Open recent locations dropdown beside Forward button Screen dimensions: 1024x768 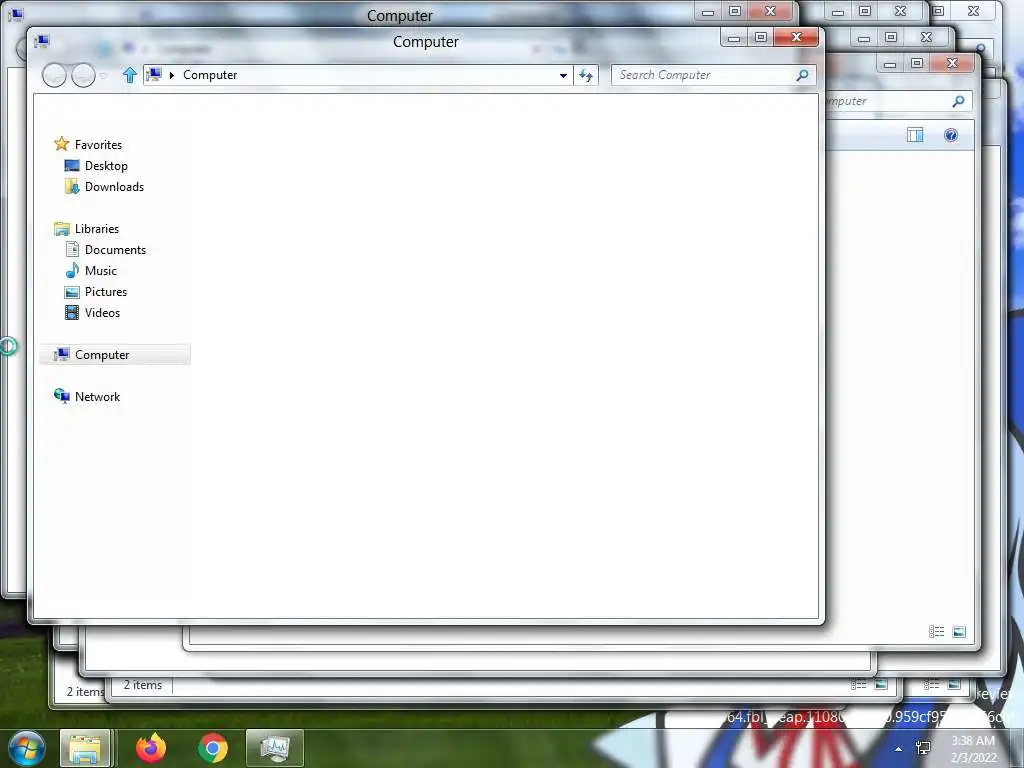(x=103, y=76)
